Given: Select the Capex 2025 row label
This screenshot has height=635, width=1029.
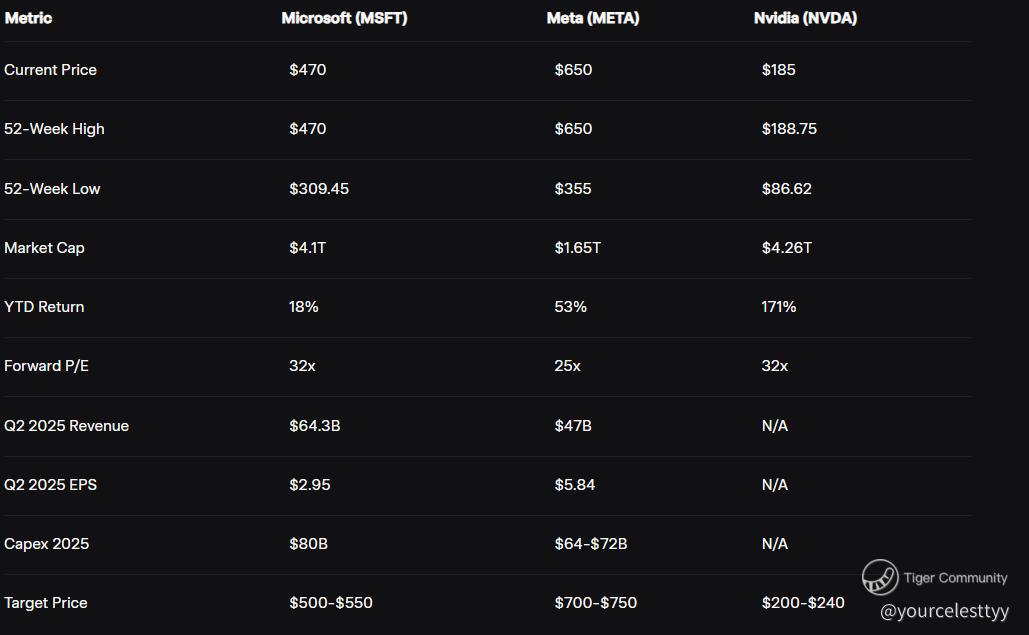Looking at the screenshot, I should point(46,544).
